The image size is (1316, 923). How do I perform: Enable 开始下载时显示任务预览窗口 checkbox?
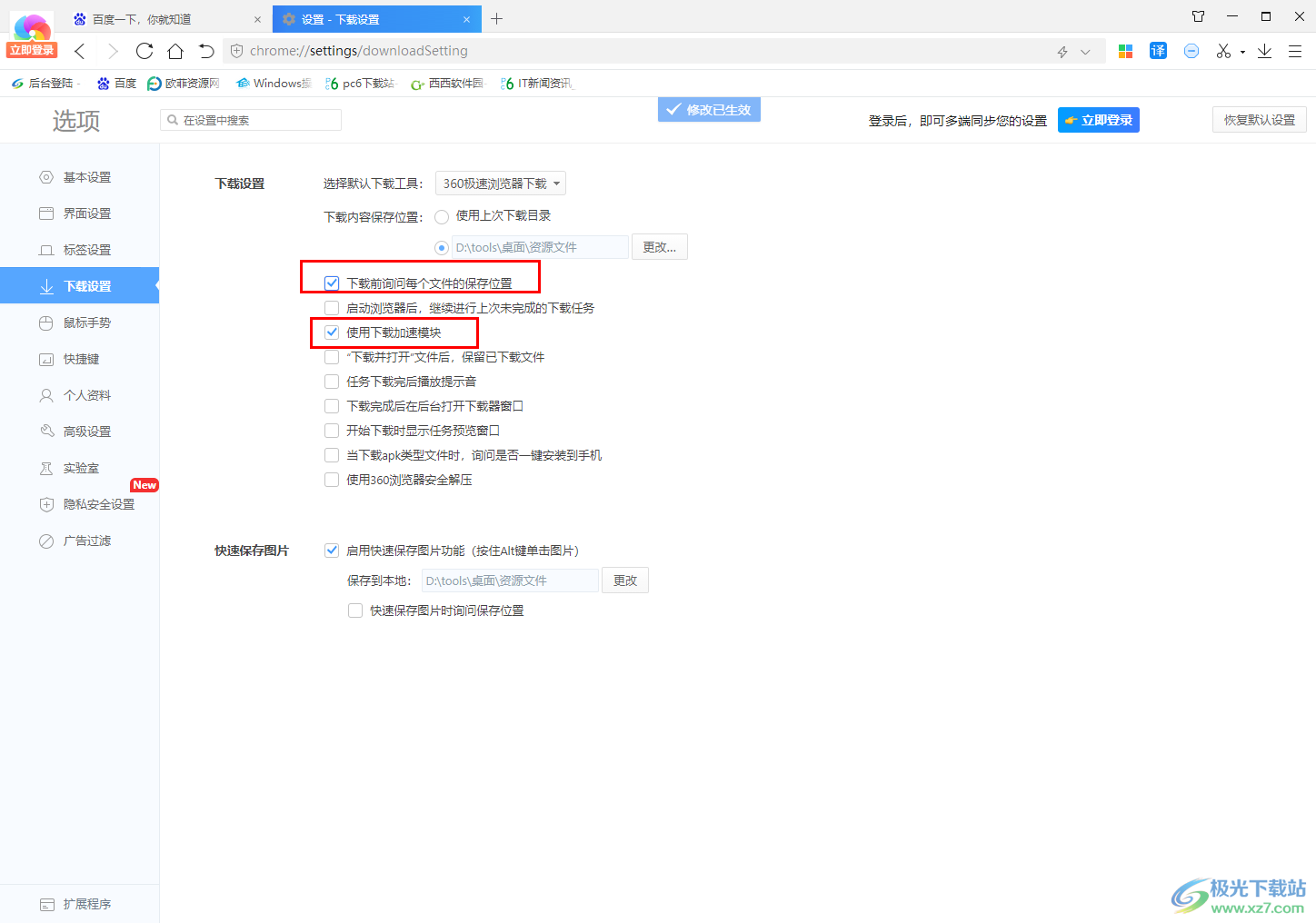click(332, 431)
